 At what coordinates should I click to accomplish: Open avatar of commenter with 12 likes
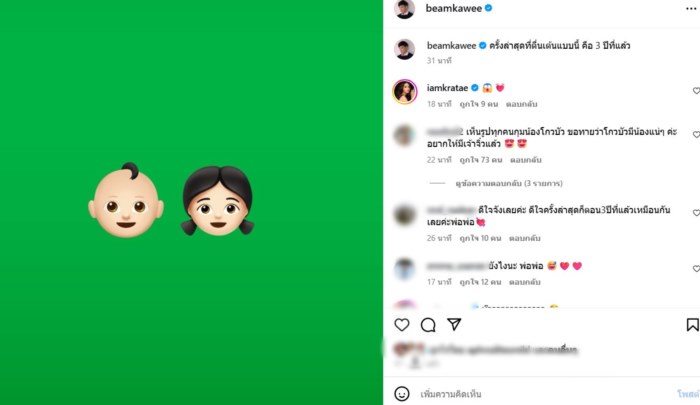[404, 269]
